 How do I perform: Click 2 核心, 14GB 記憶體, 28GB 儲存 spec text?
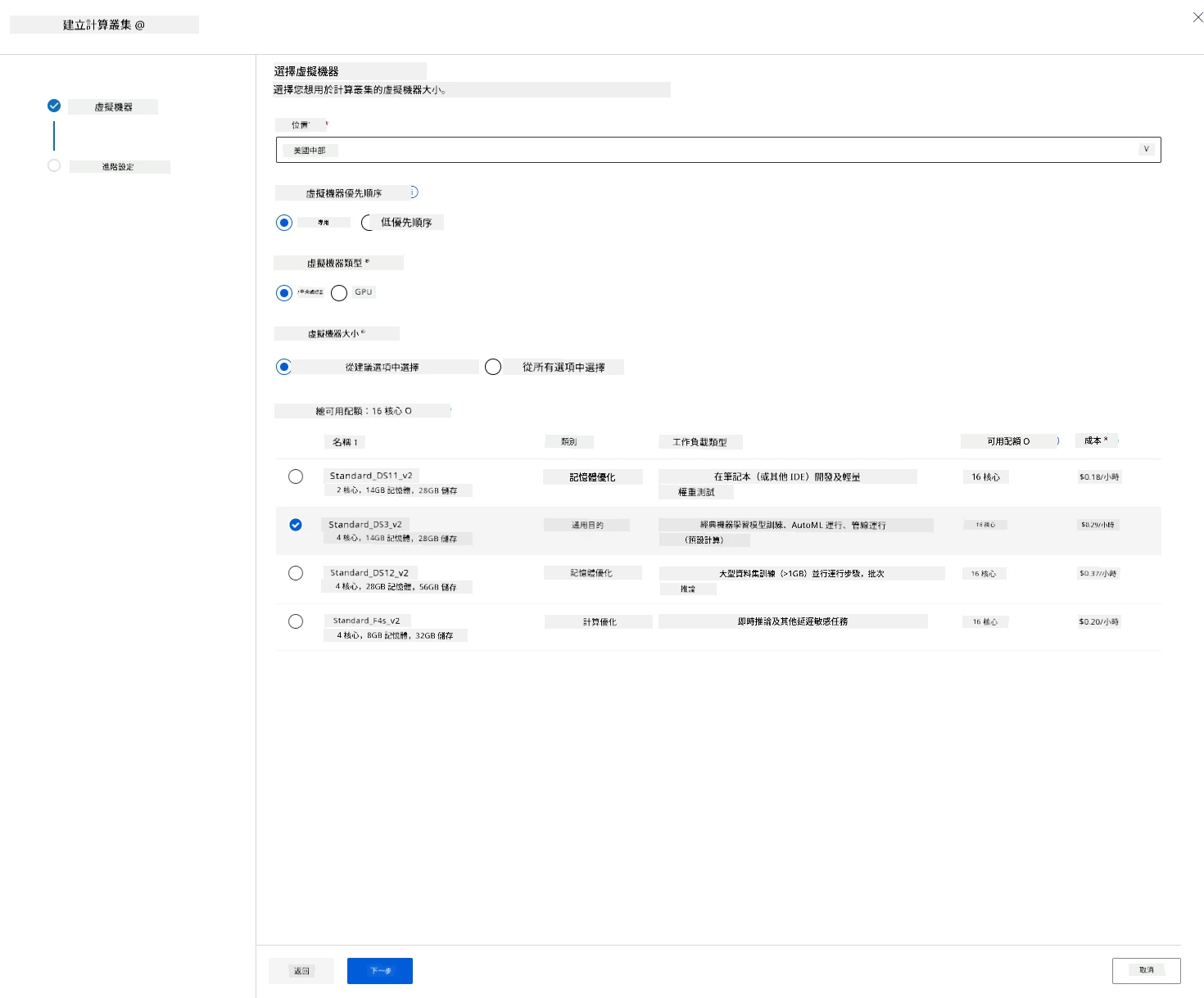click(397, 490)
